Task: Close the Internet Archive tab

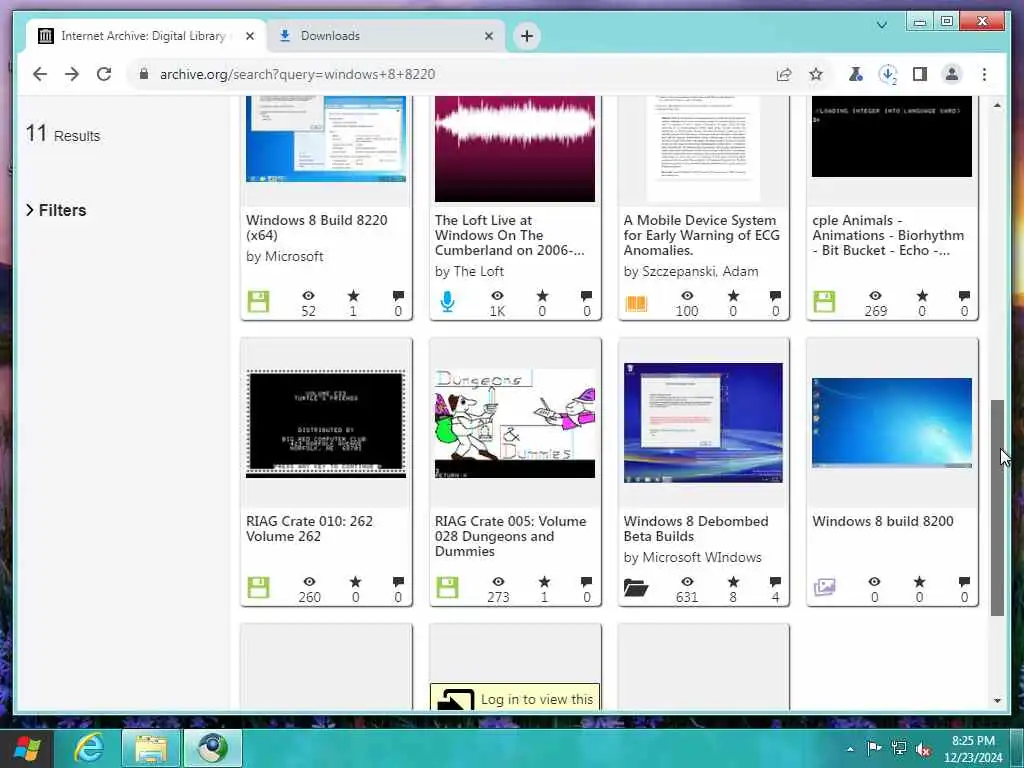Action: pos(249,36)
